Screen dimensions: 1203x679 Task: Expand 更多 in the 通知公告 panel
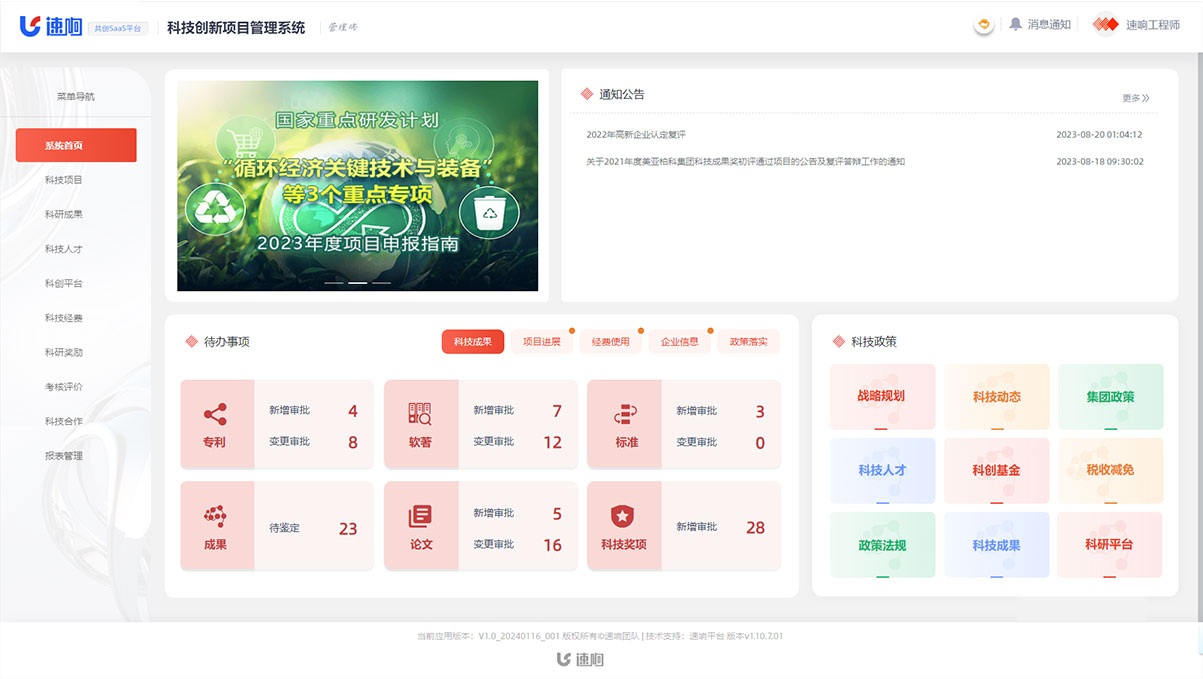pos(1135,98)
